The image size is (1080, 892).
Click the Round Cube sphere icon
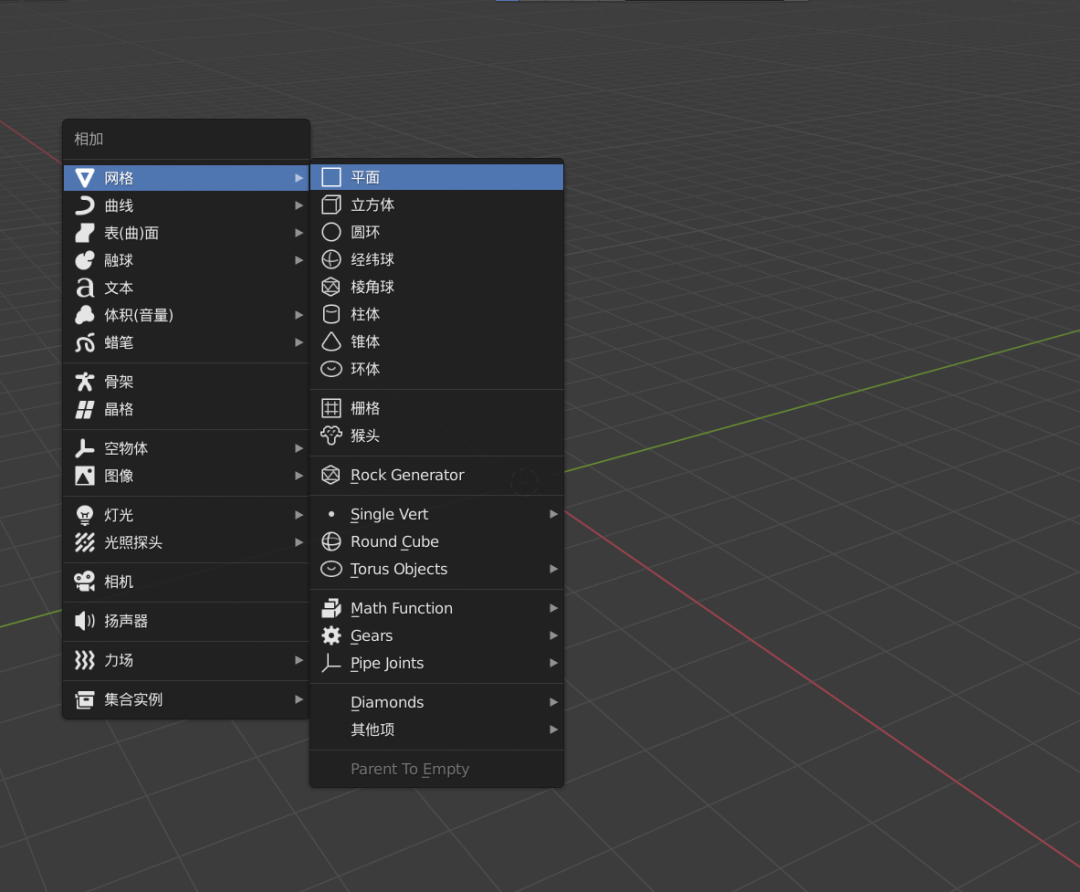coord(331,541)
